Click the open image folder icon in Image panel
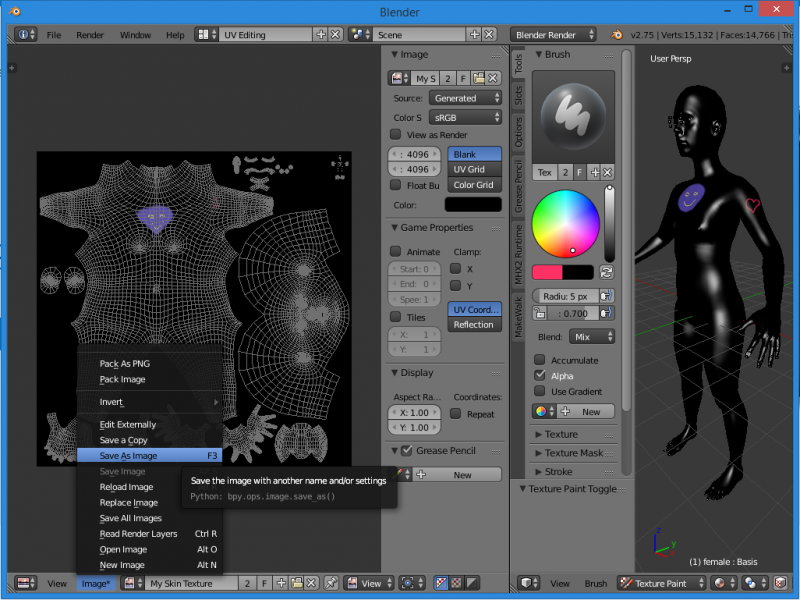 (479, 78)
